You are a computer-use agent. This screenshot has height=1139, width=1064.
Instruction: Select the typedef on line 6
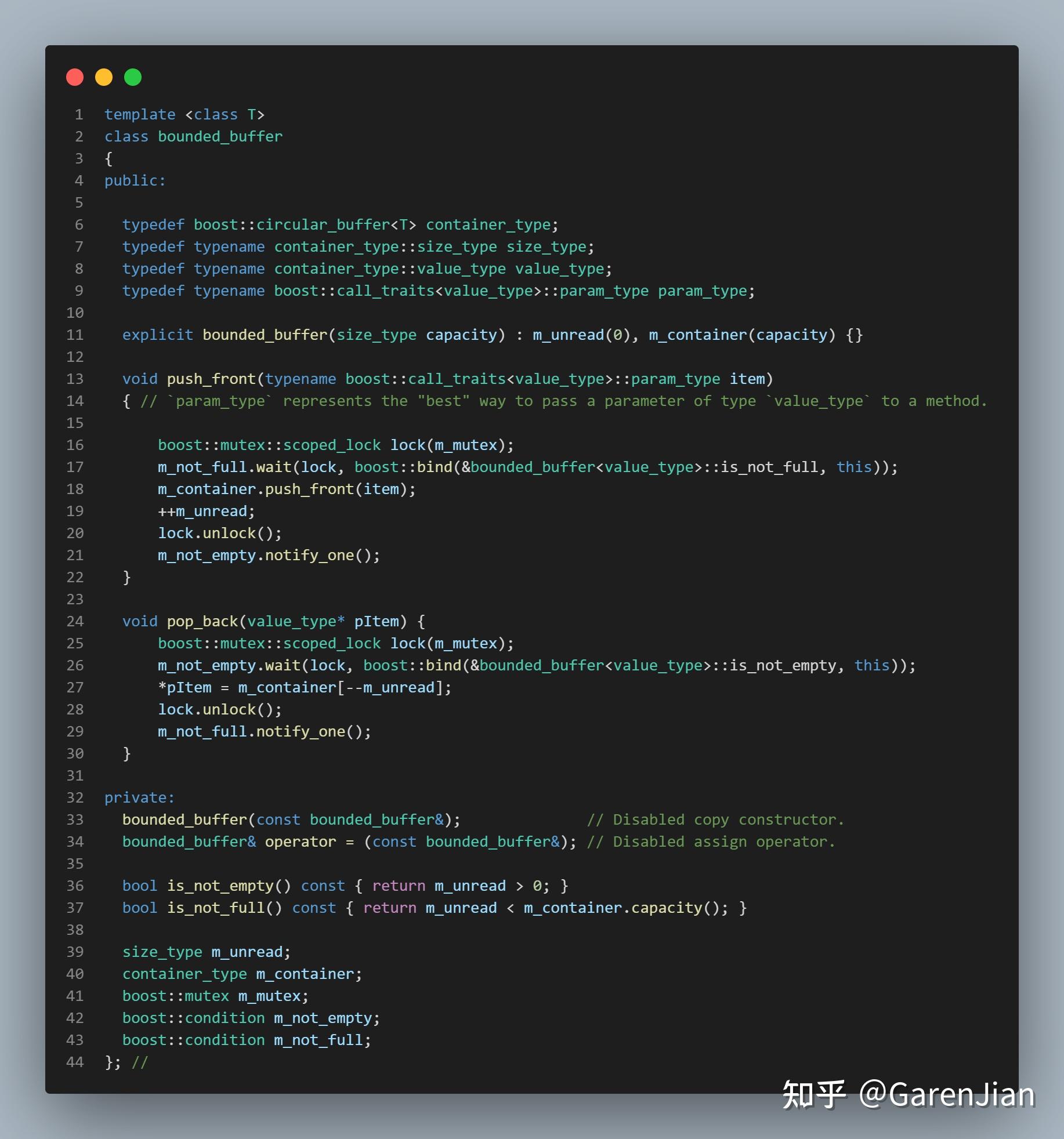(x=153, y=224)
